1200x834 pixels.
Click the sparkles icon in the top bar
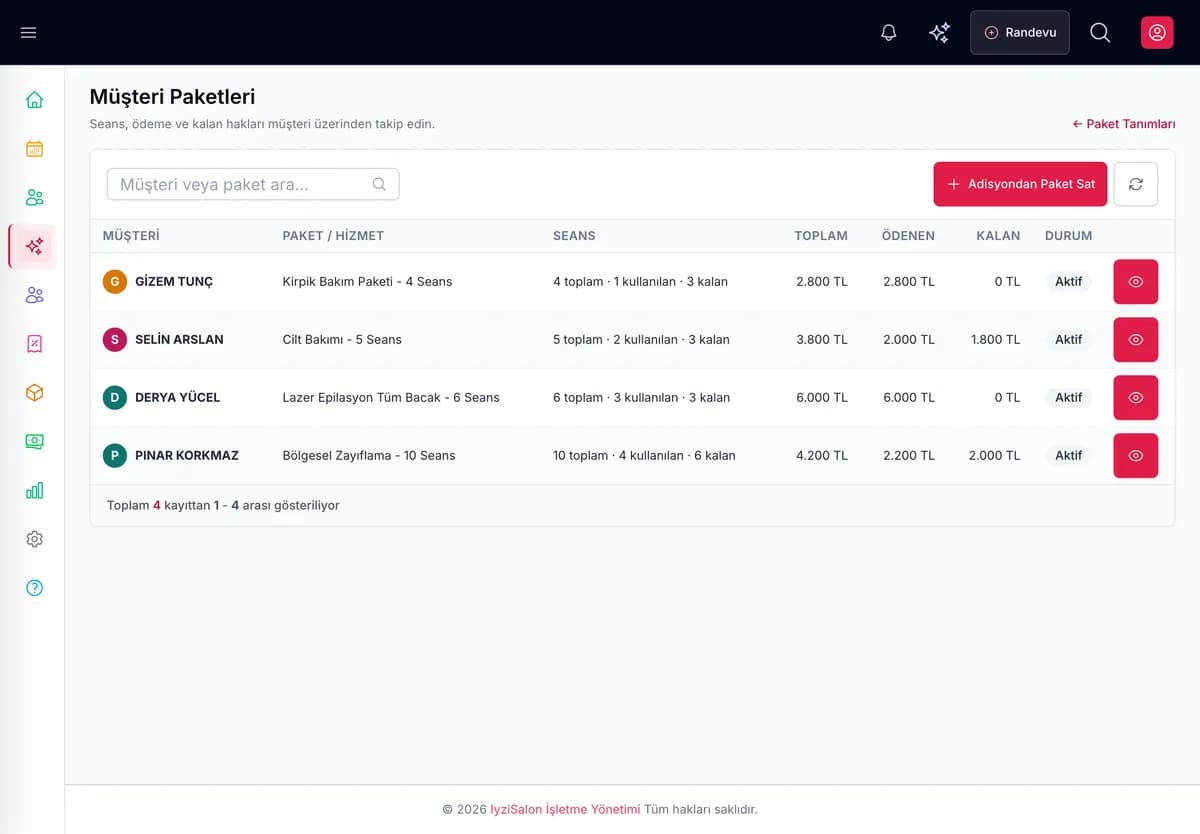pos(939,33)
